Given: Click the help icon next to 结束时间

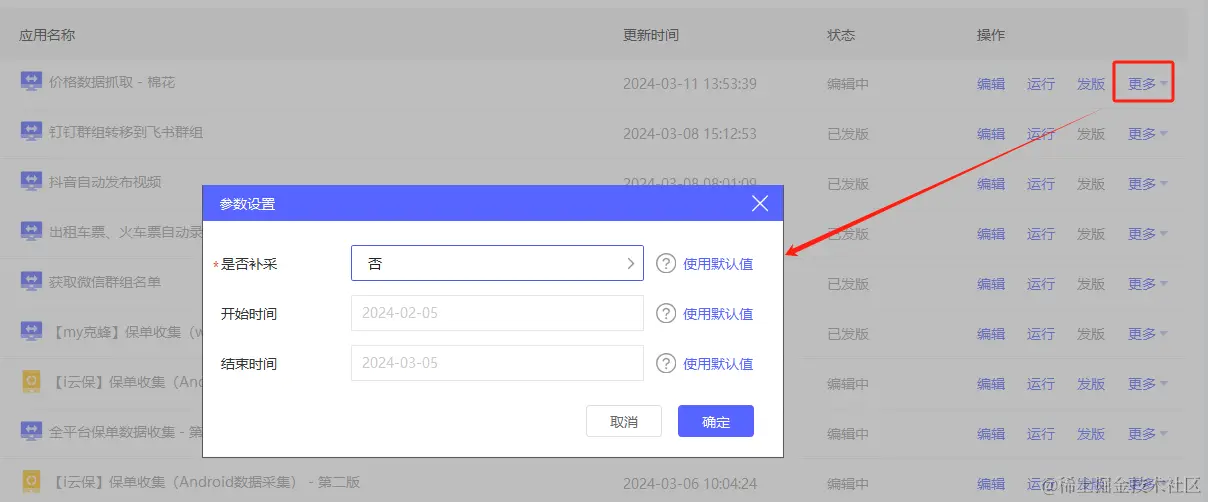Looking at the screenshot, I should (x=666, y=363).
